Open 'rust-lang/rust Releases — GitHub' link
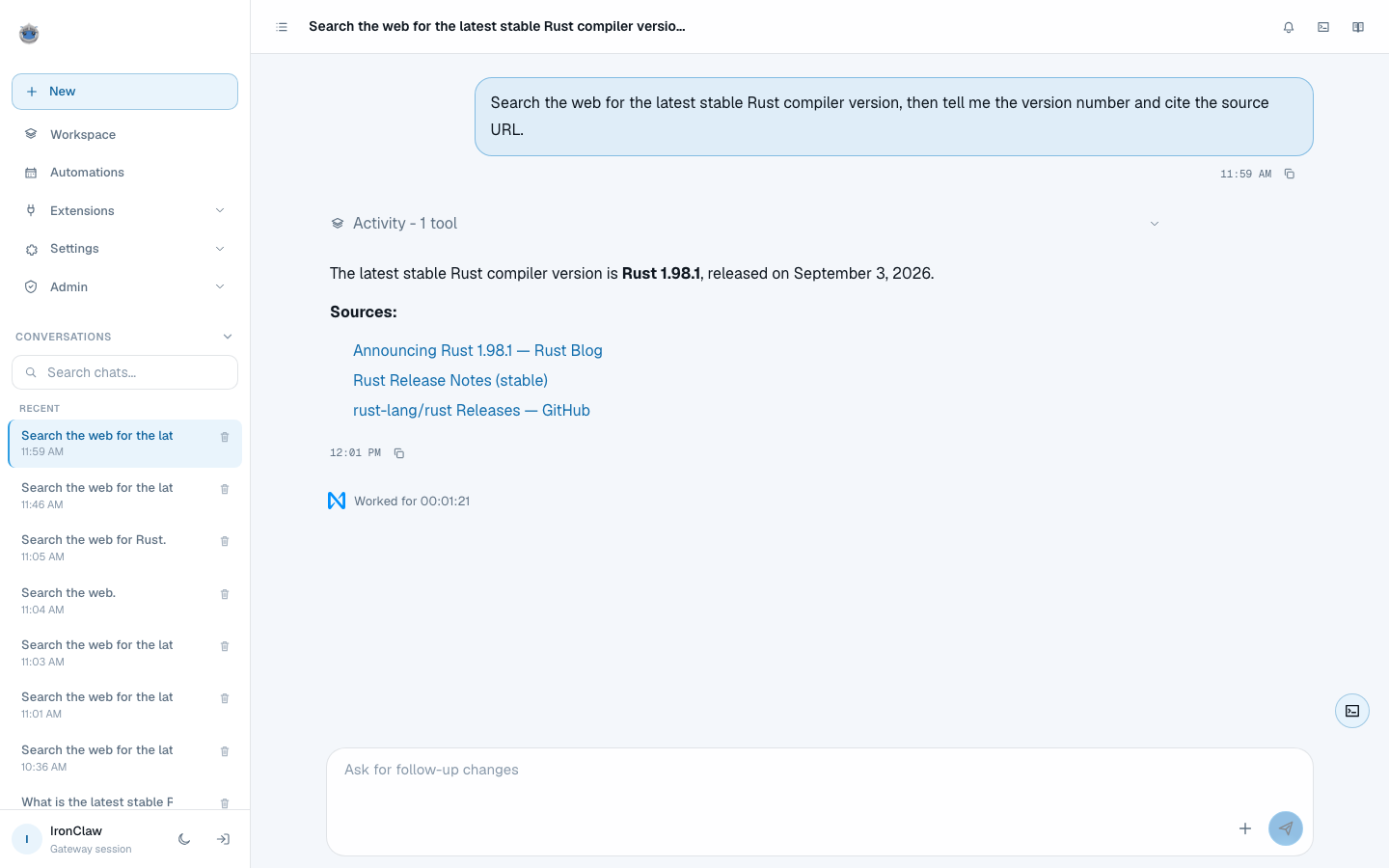 coord(472,410)
